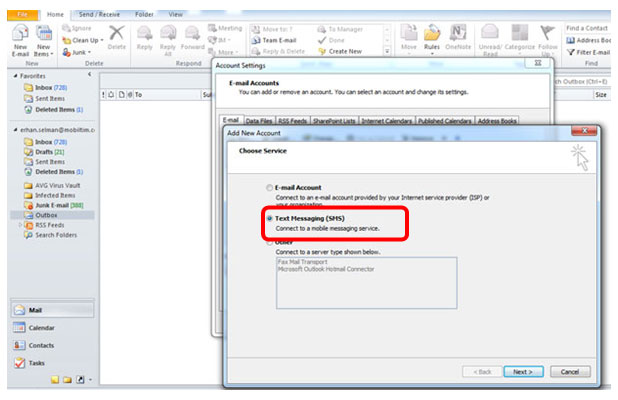
Task: Click the Notes icon in navigation bar
Action: [55, 380]
